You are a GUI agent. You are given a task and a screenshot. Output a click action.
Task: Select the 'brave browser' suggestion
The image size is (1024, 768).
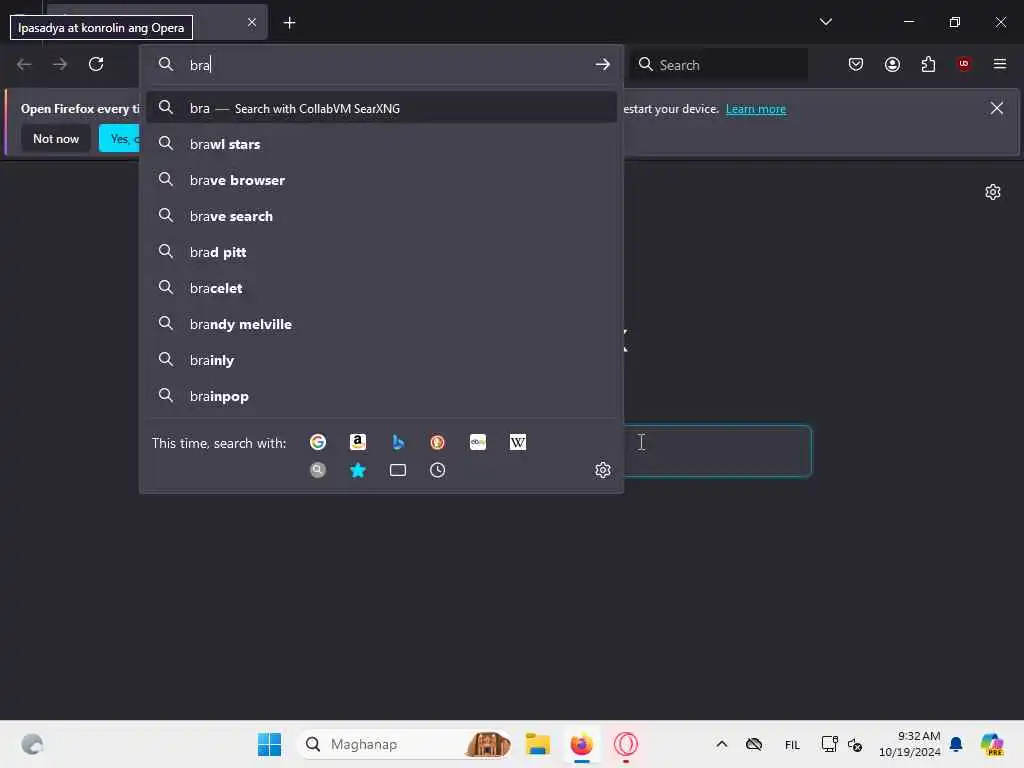coord(381,180)
